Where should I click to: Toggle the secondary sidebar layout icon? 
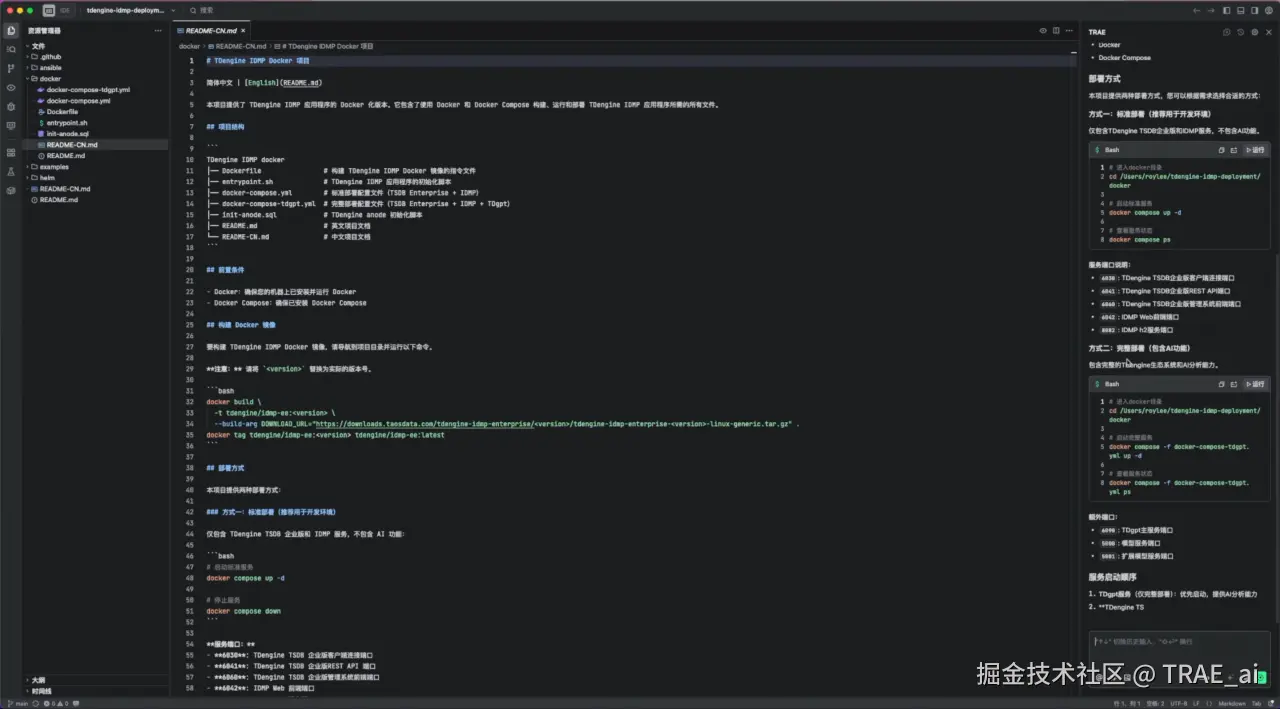point(1254,10)
